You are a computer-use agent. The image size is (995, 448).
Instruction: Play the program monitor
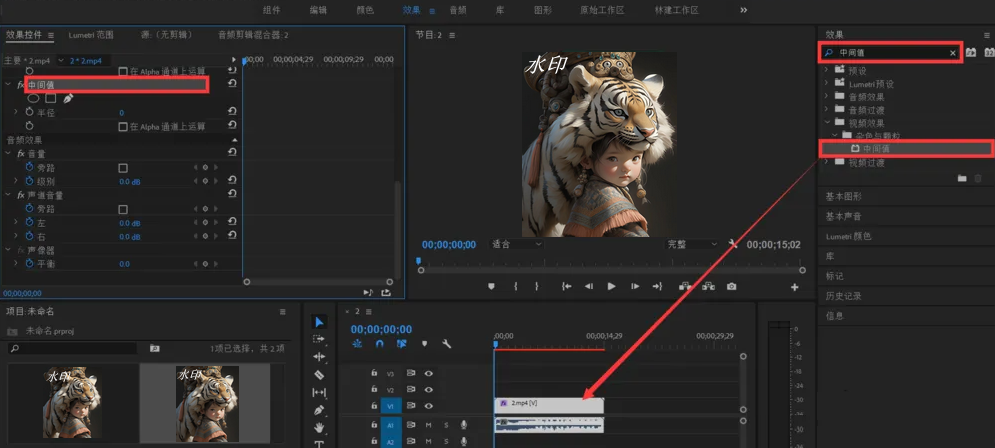tap(611, 287)
